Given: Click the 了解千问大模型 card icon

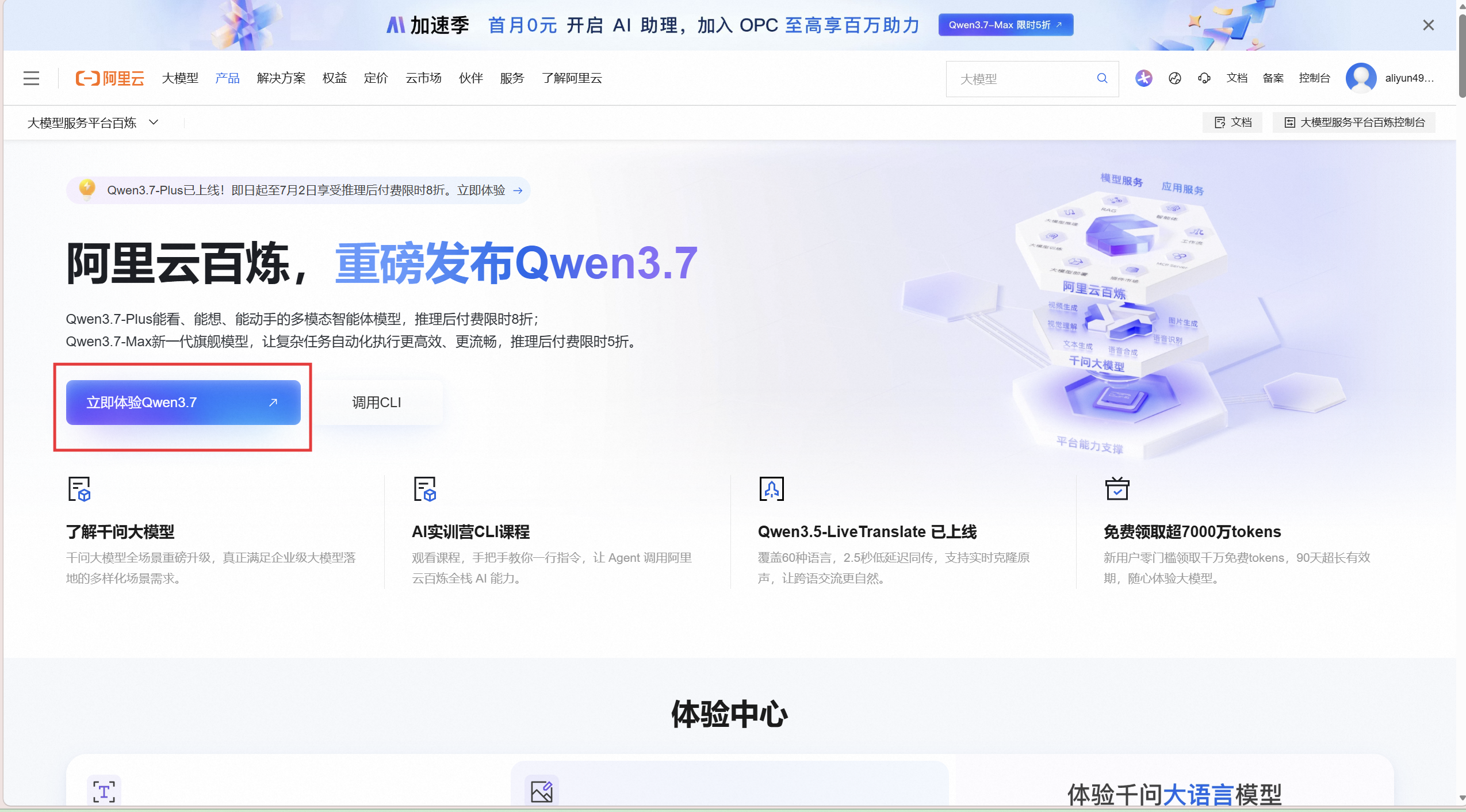Looking at the screenshot, I should (79, 489).
